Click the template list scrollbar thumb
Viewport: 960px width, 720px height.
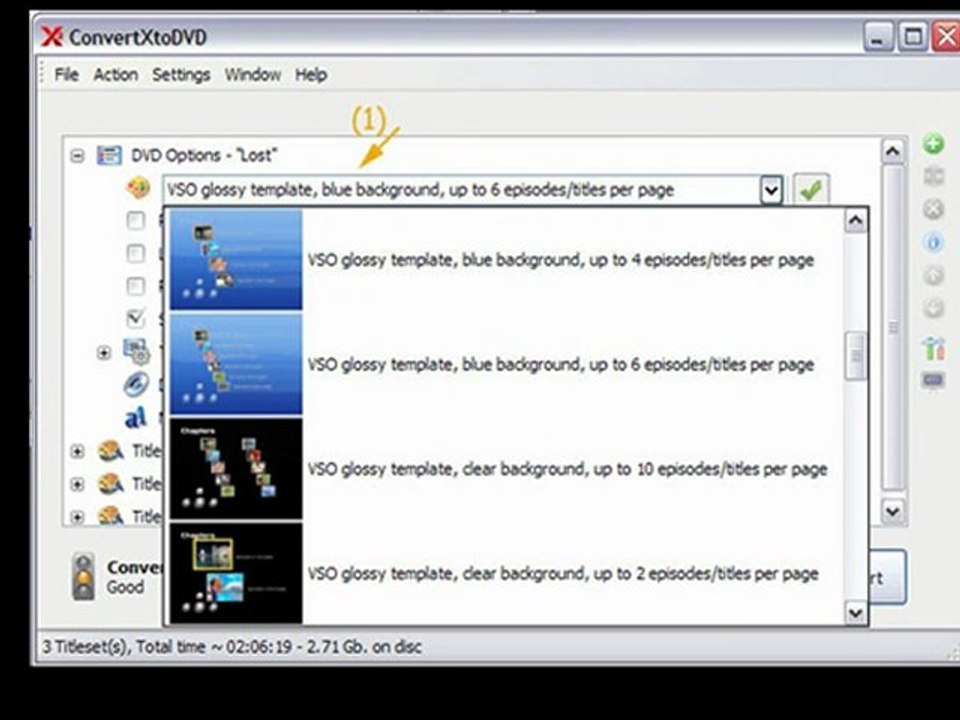pos(855,356)
